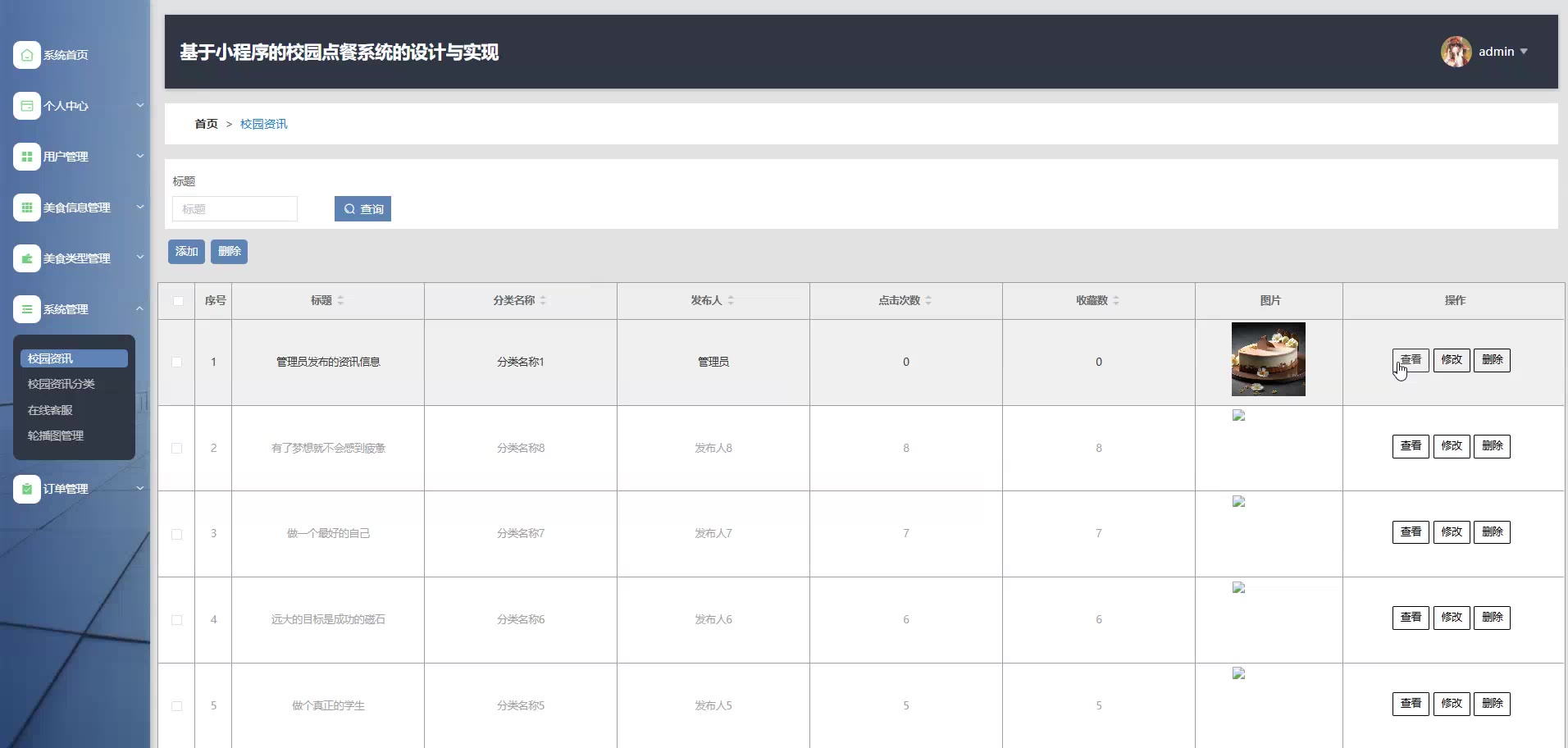Click the 系统管理 list icon

[x=27, y=309]
